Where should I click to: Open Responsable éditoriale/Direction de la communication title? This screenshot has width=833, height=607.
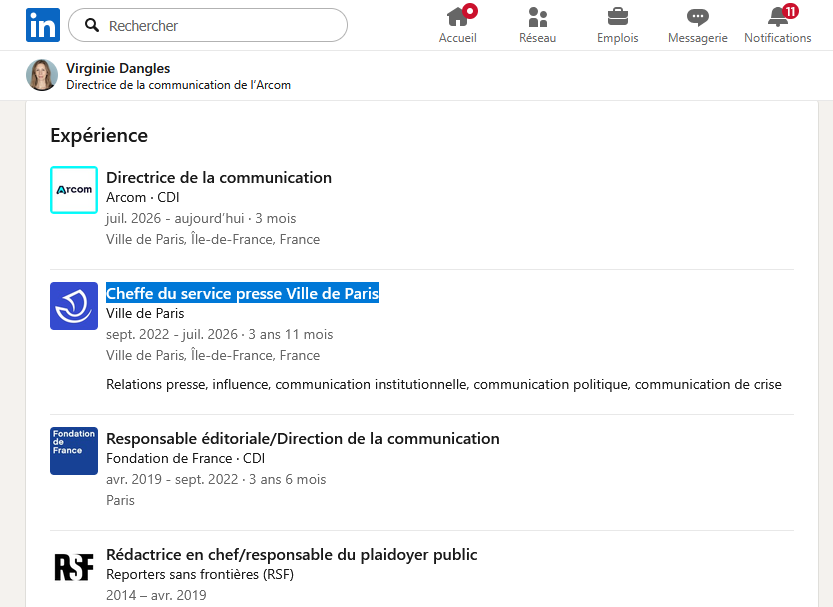click(x=303, y=439)
